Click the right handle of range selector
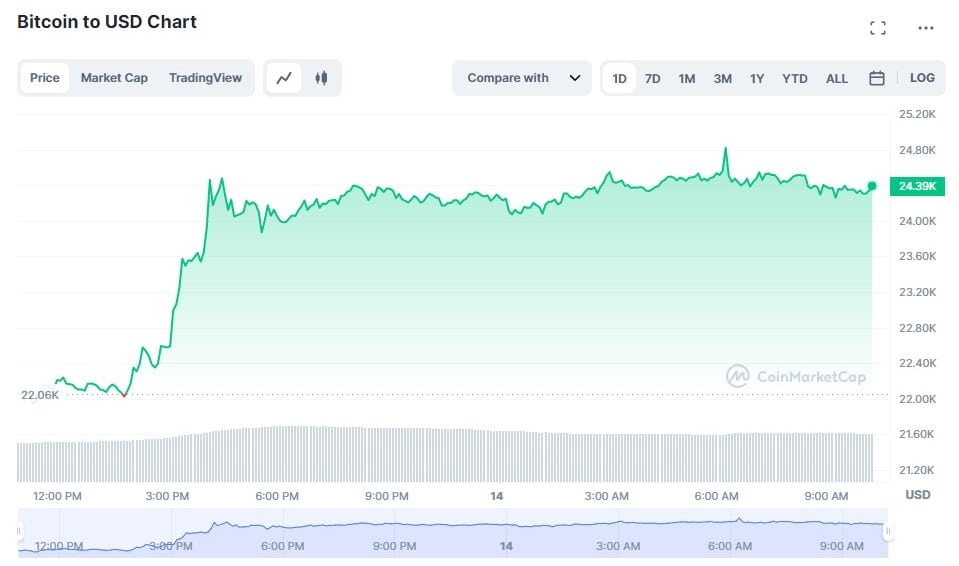Image resolution: width=959 pixels, height=566 pixels. tap(888, 532)
